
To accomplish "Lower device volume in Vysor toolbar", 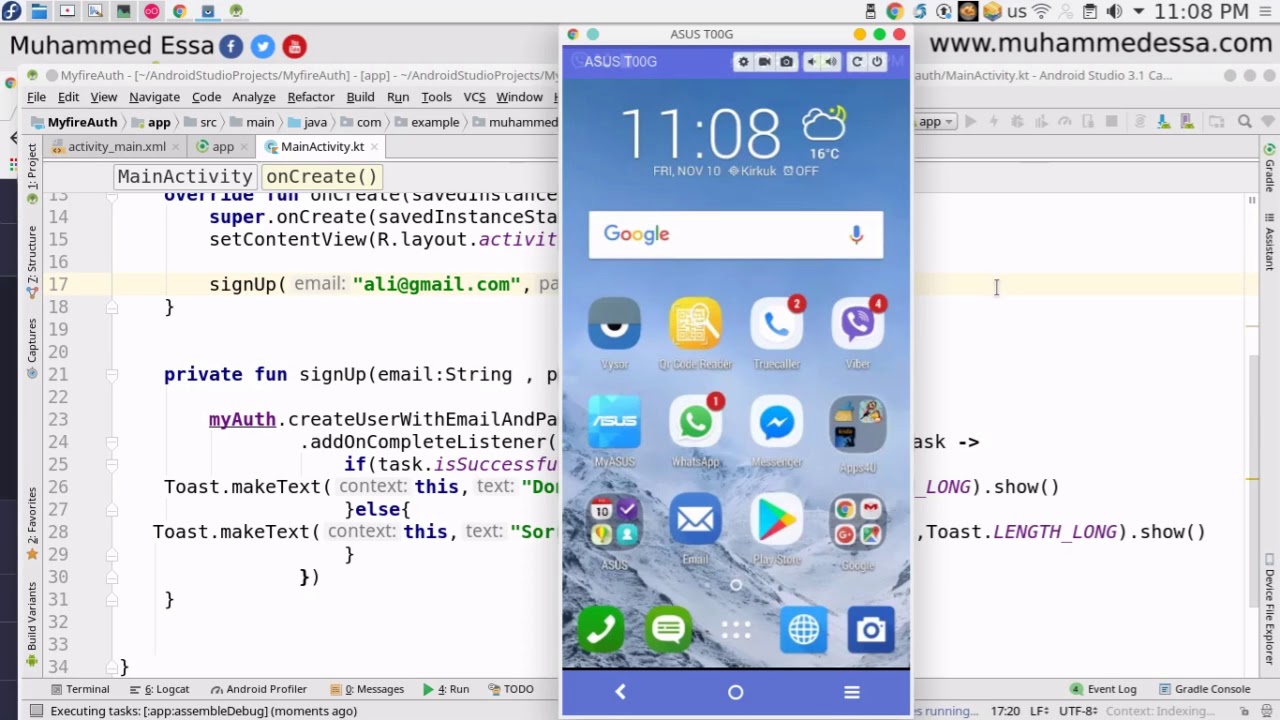I will coord(812,62).
